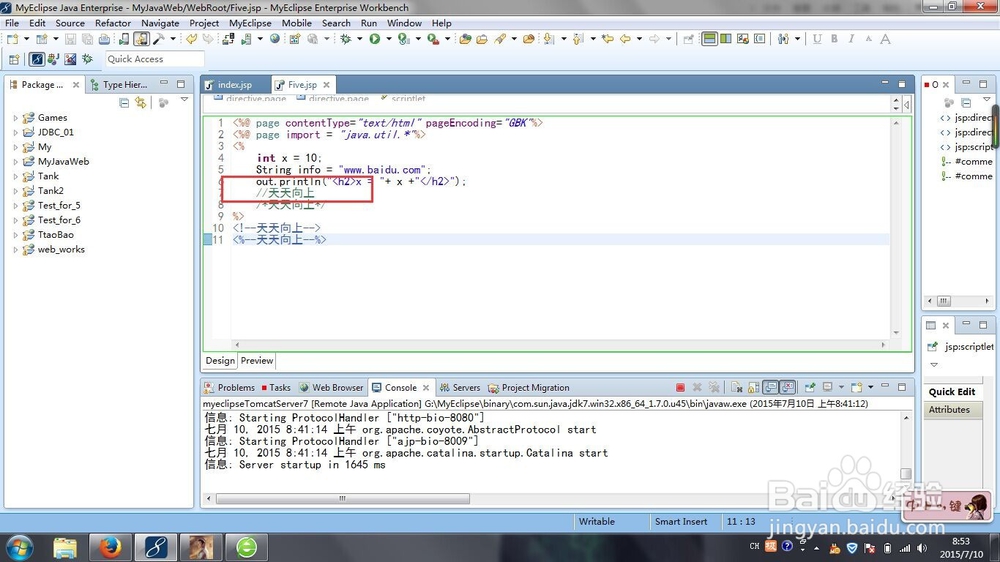Toggle Scroll Lock in Console toolbar

click(753, 387)
